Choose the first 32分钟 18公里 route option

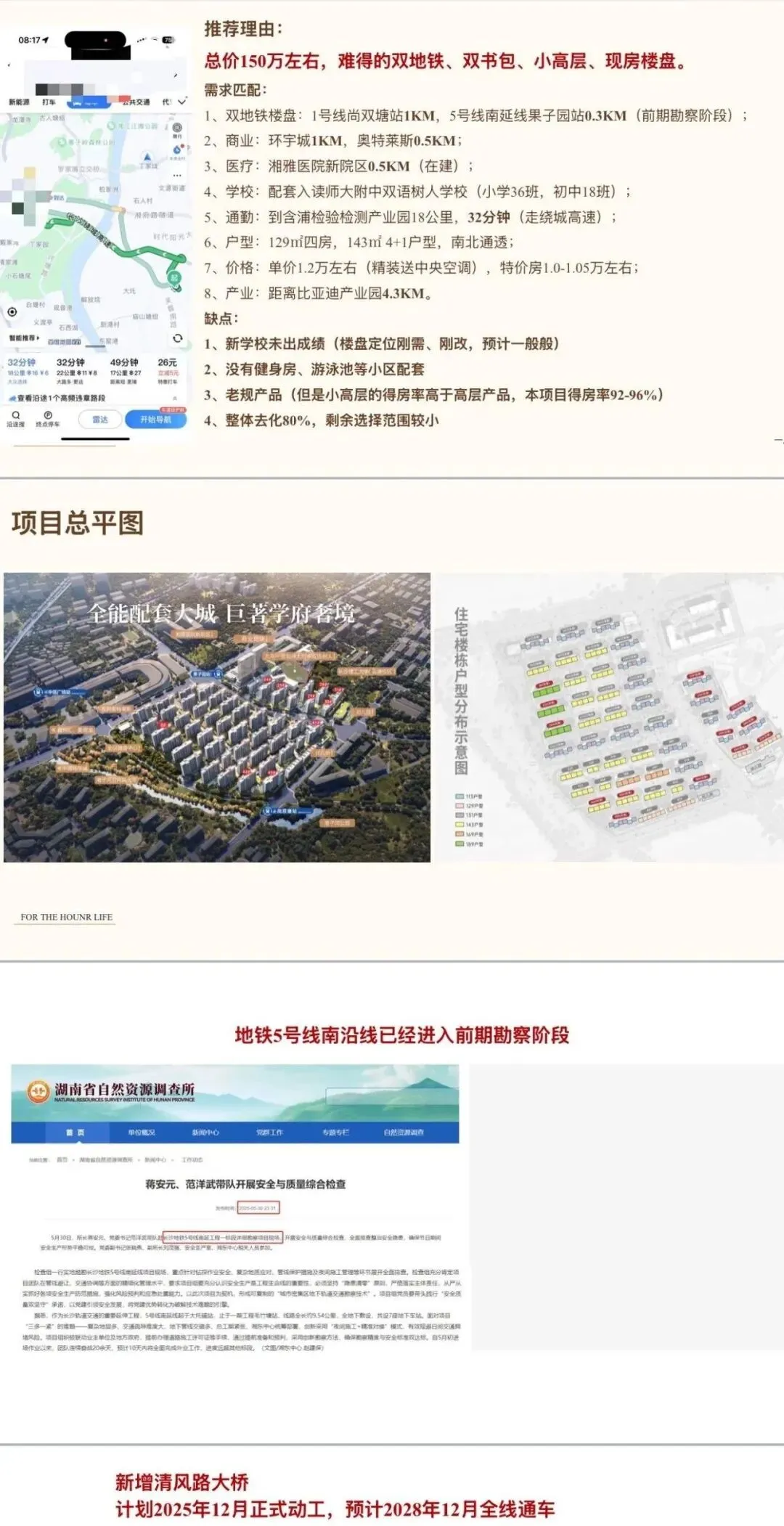27,370
